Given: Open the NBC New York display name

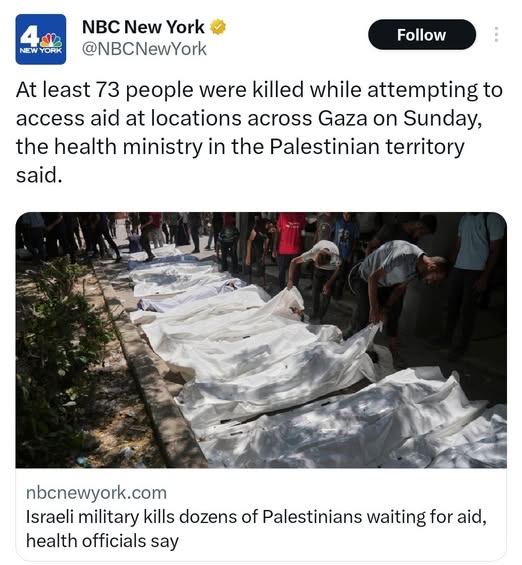Looking at the screenshot, I should (143, 27).
